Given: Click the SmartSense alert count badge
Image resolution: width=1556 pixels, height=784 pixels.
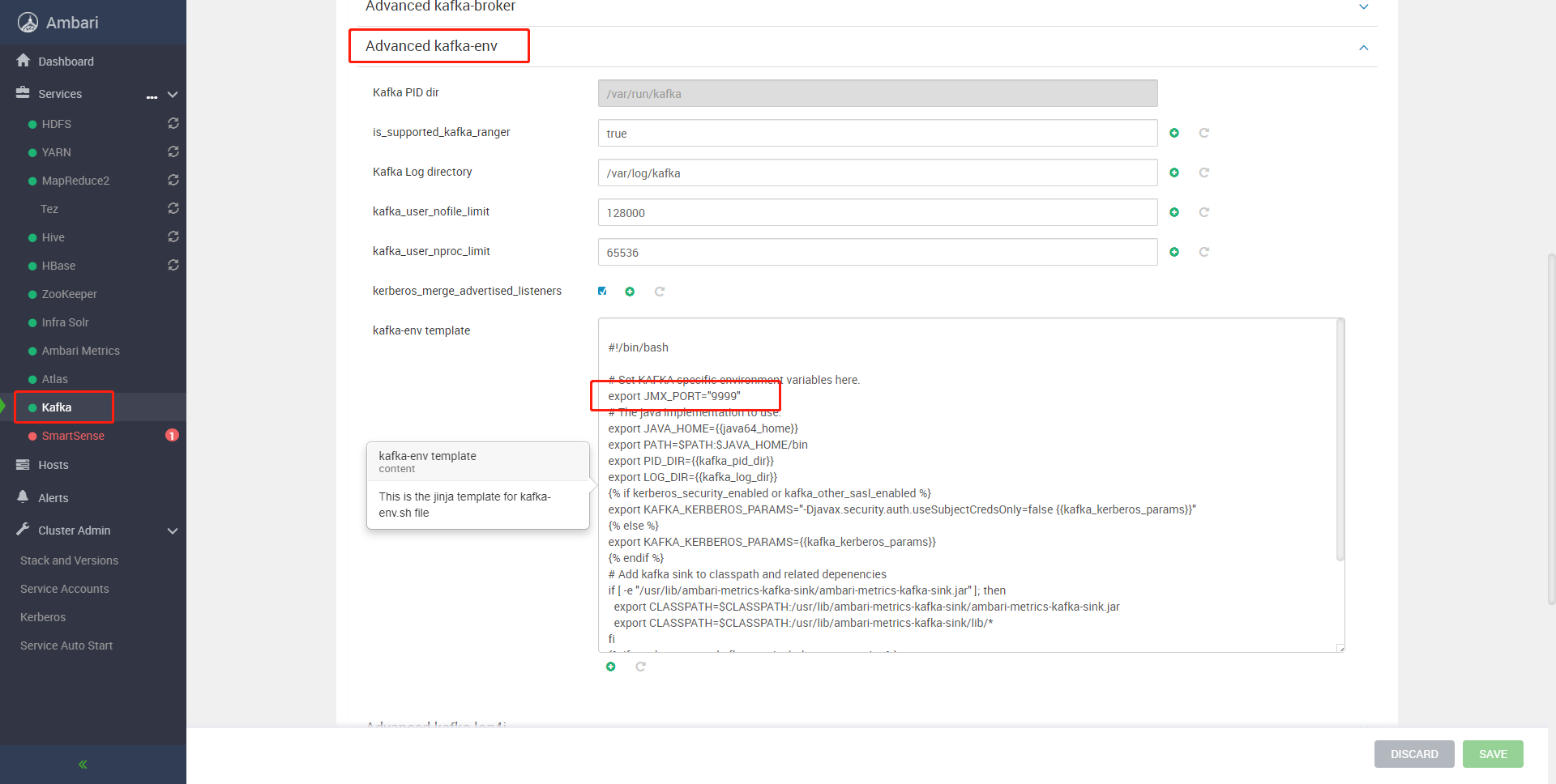Looking at the screenshot, I should (172, 435).
